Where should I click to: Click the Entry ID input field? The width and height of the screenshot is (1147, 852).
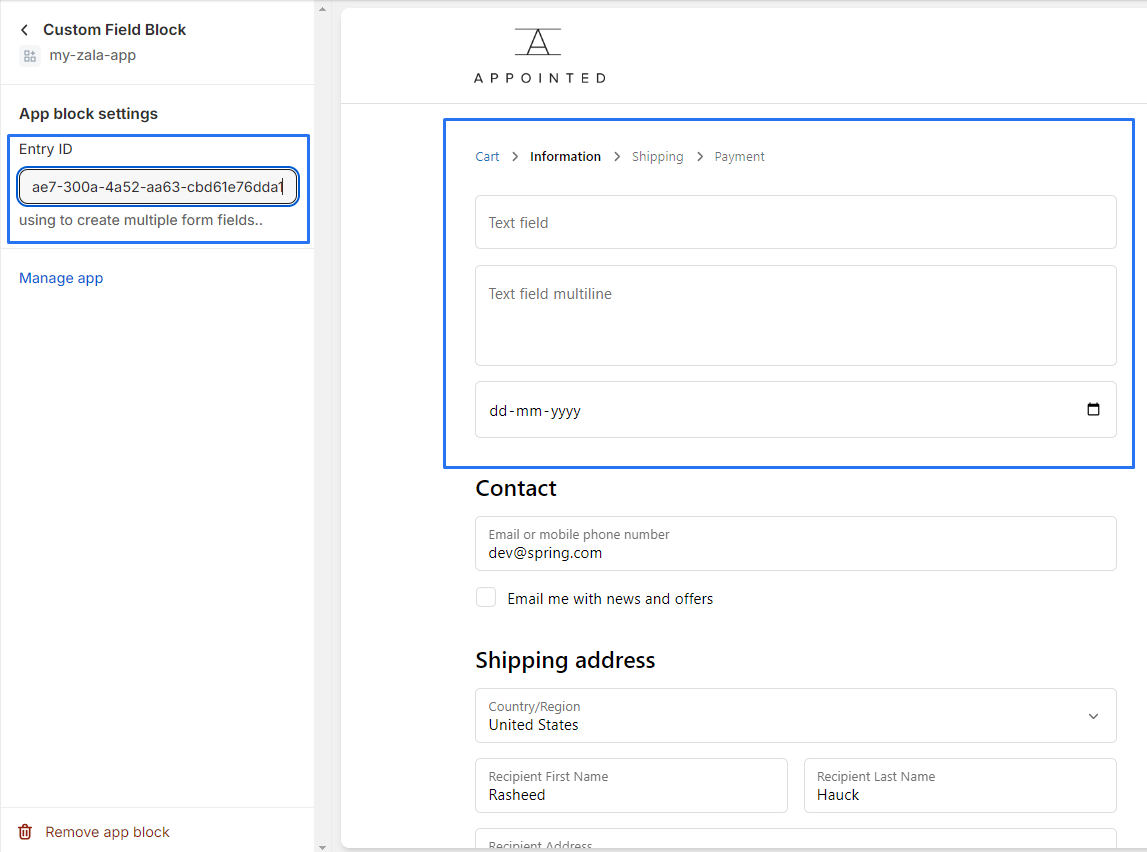[x=157, y=187]
